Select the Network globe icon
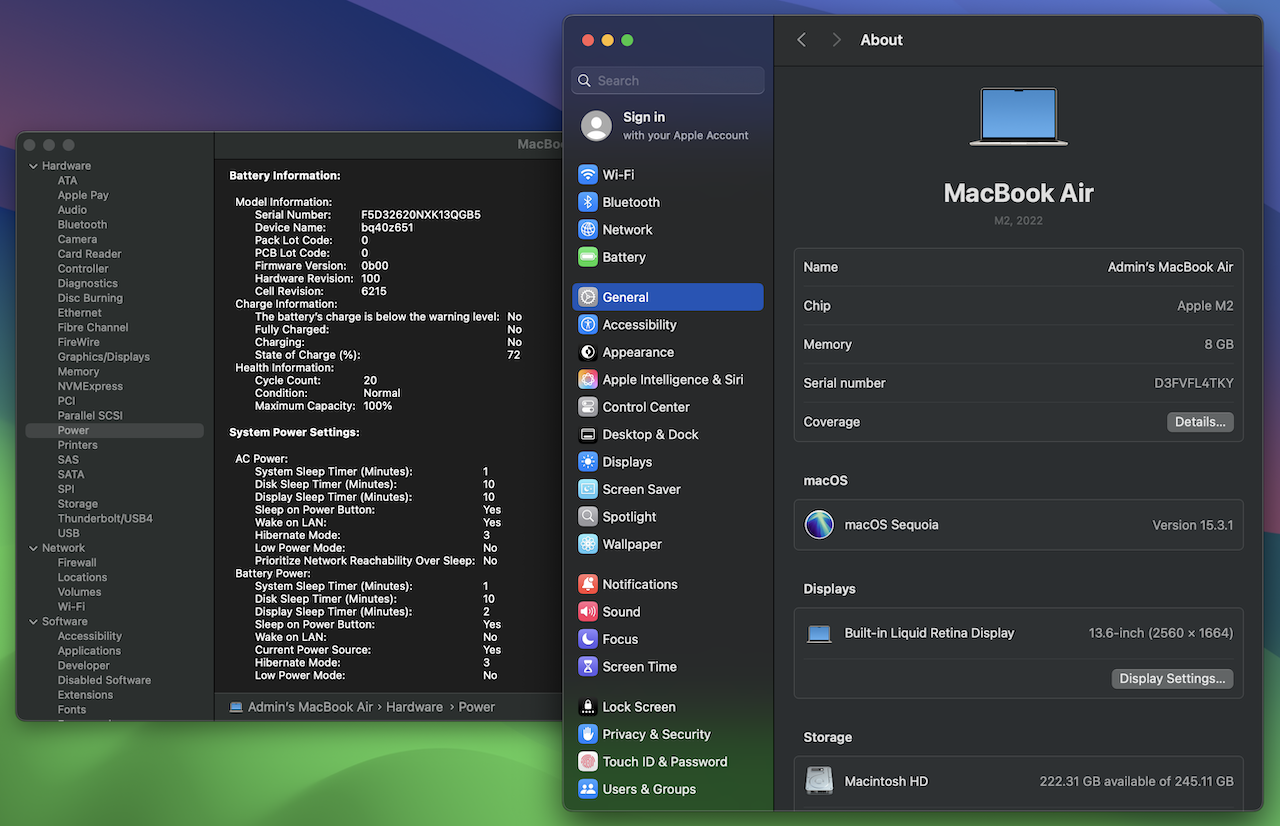 [x=588, y=230]
